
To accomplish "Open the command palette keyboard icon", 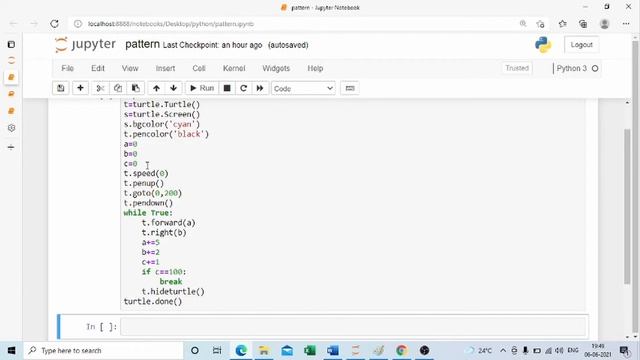I will click(350, 88).
